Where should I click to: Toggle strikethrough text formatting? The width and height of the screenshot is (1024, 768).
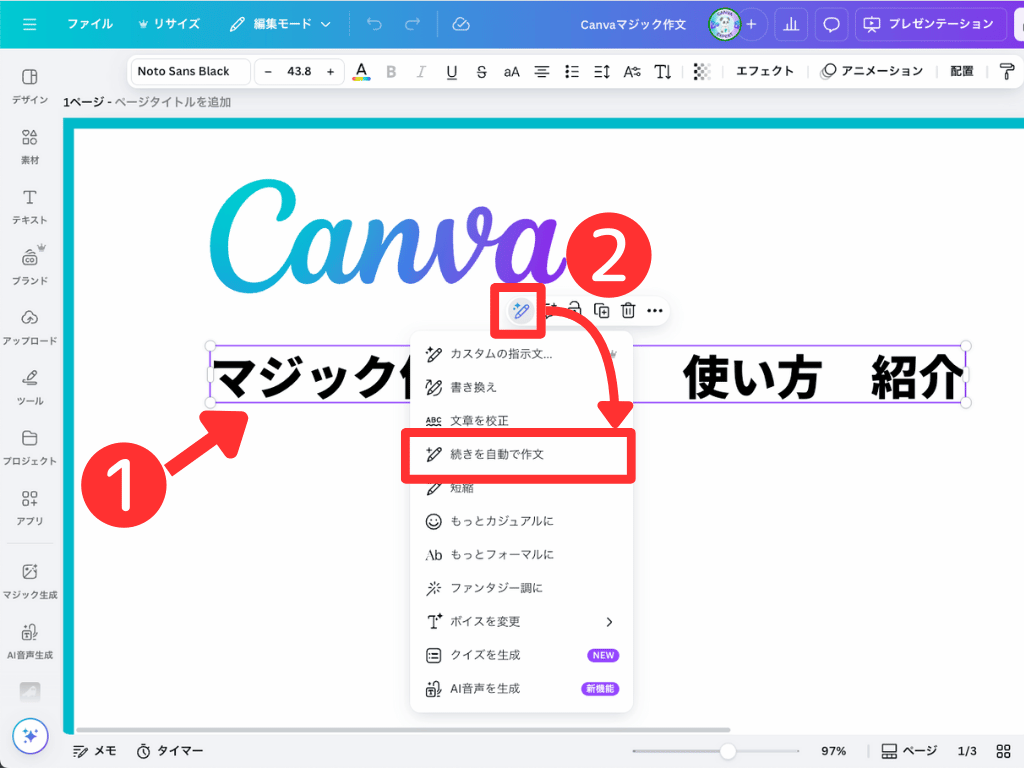point(482,72)
